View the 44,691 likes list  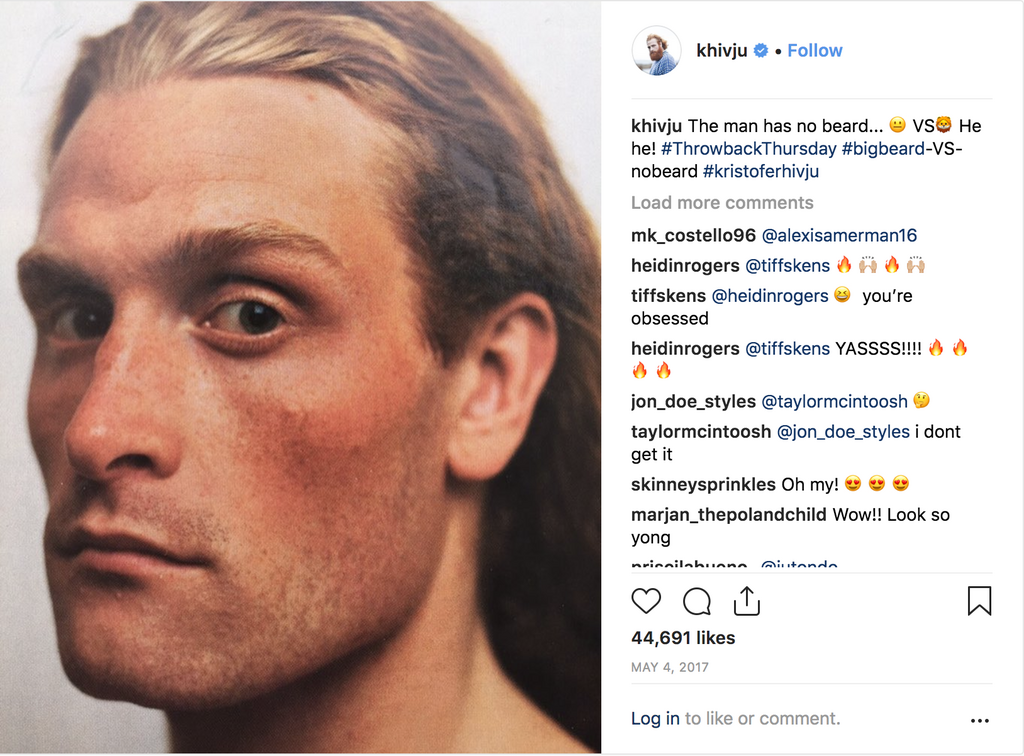click(x=683, y=638)
